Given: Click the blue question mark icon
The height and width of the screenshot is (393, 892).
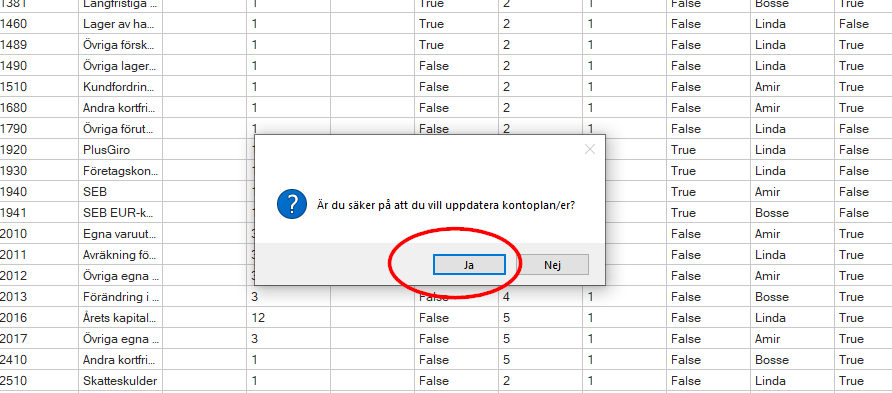Looking at the screenshot, I should coord(292,204).
